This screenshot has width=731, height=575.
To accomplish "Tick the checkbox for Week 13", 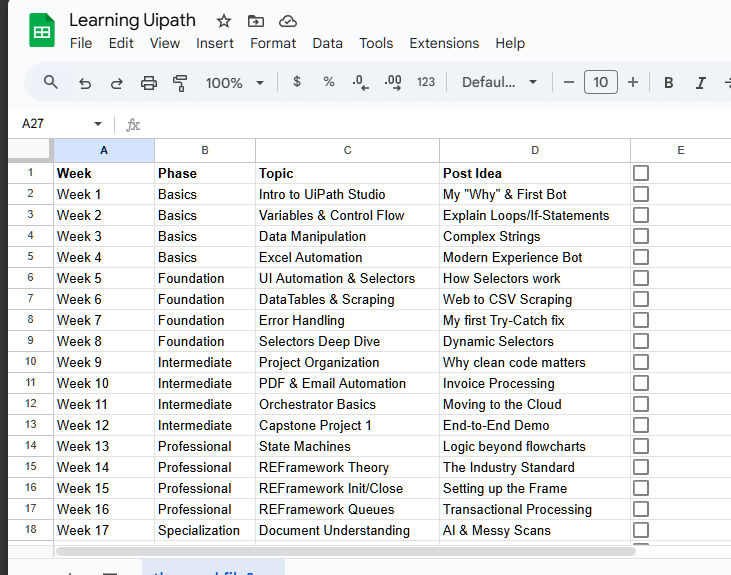I will (641, 446).
